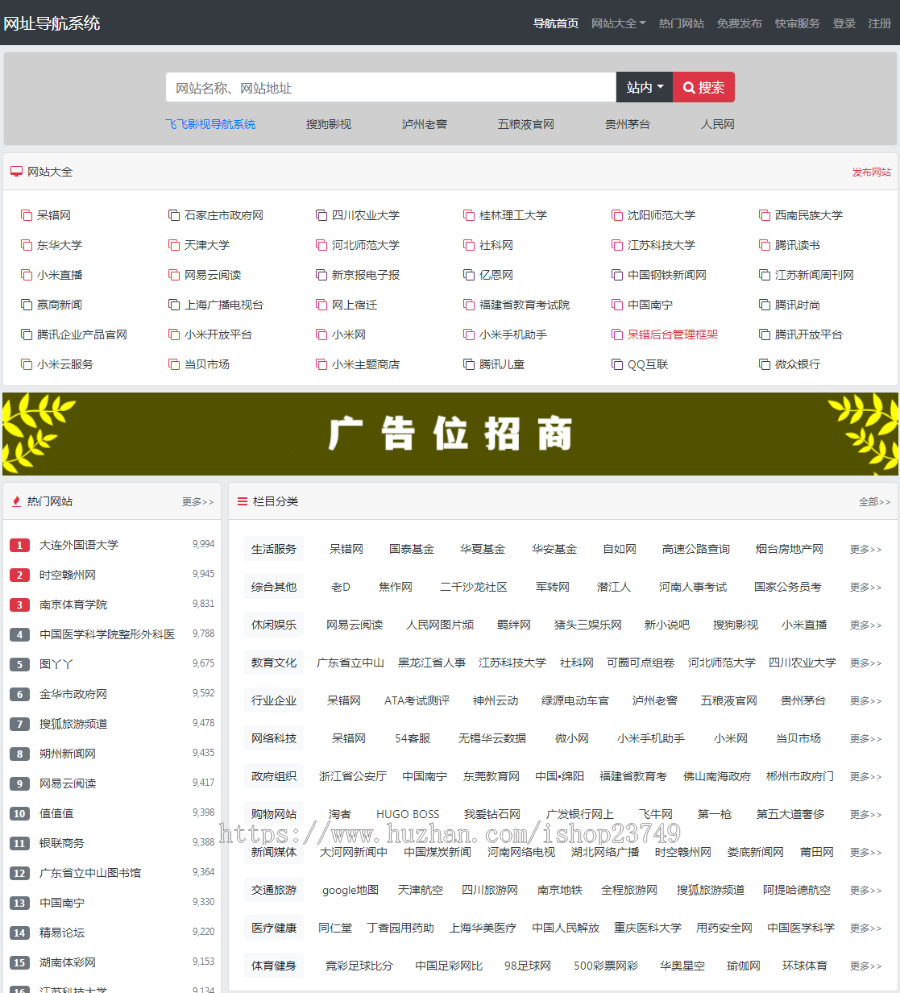
Task: Show more of the 休闲娱乐 category
Action: (866, 625)
